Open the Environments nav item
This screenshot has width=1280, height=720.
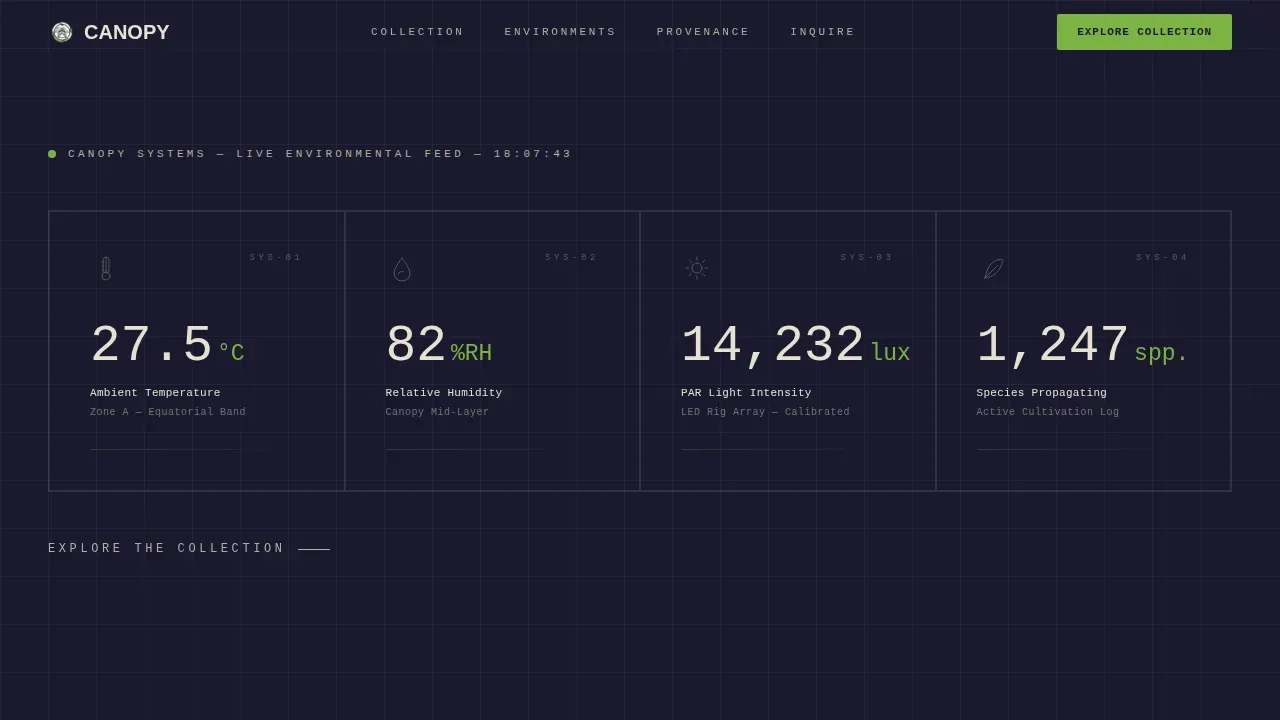pyautogui.click(x=560, y=32)
